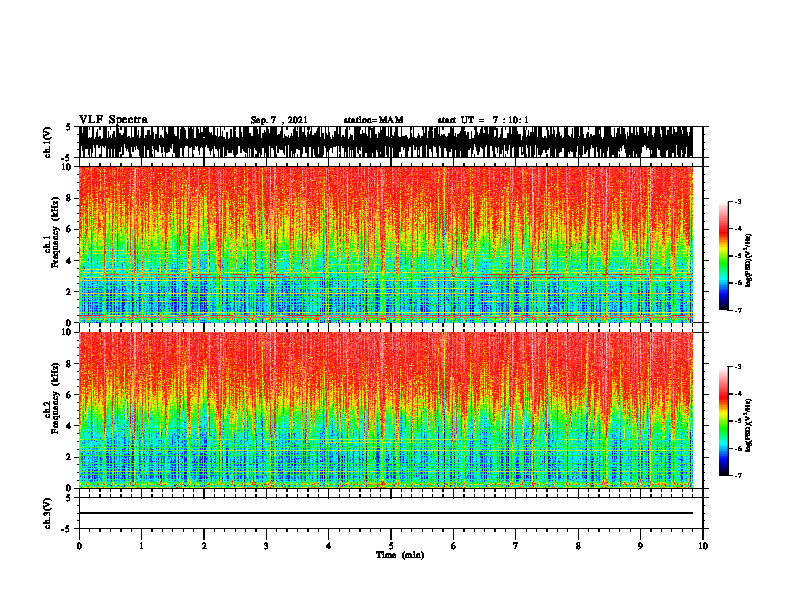Image resolution: width=792 pixels, height=612 pixels.
Task: Click the "-3" label on ch.1 color scale
Action: 738,202
